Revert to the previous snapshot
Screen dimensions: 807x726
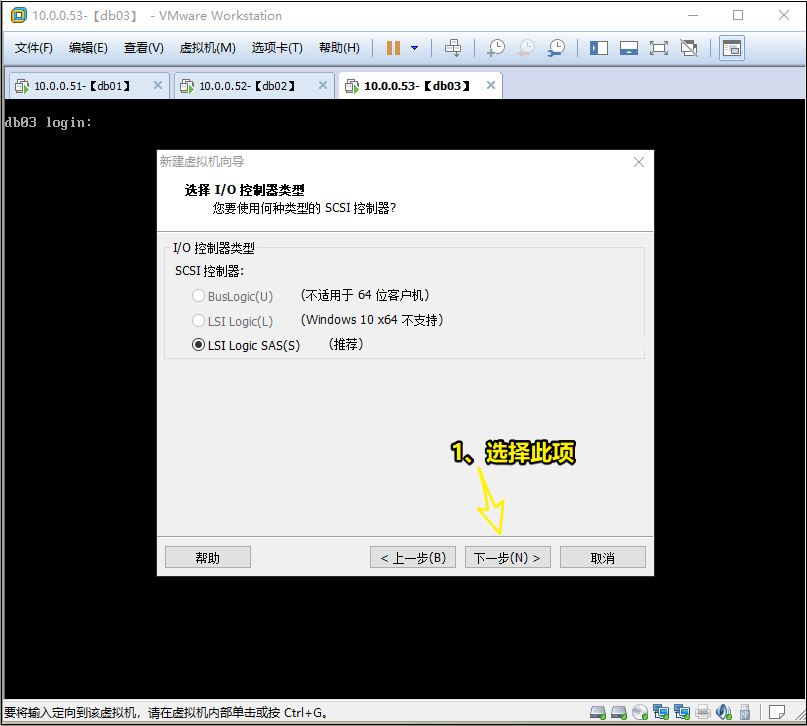click(527, 48)
